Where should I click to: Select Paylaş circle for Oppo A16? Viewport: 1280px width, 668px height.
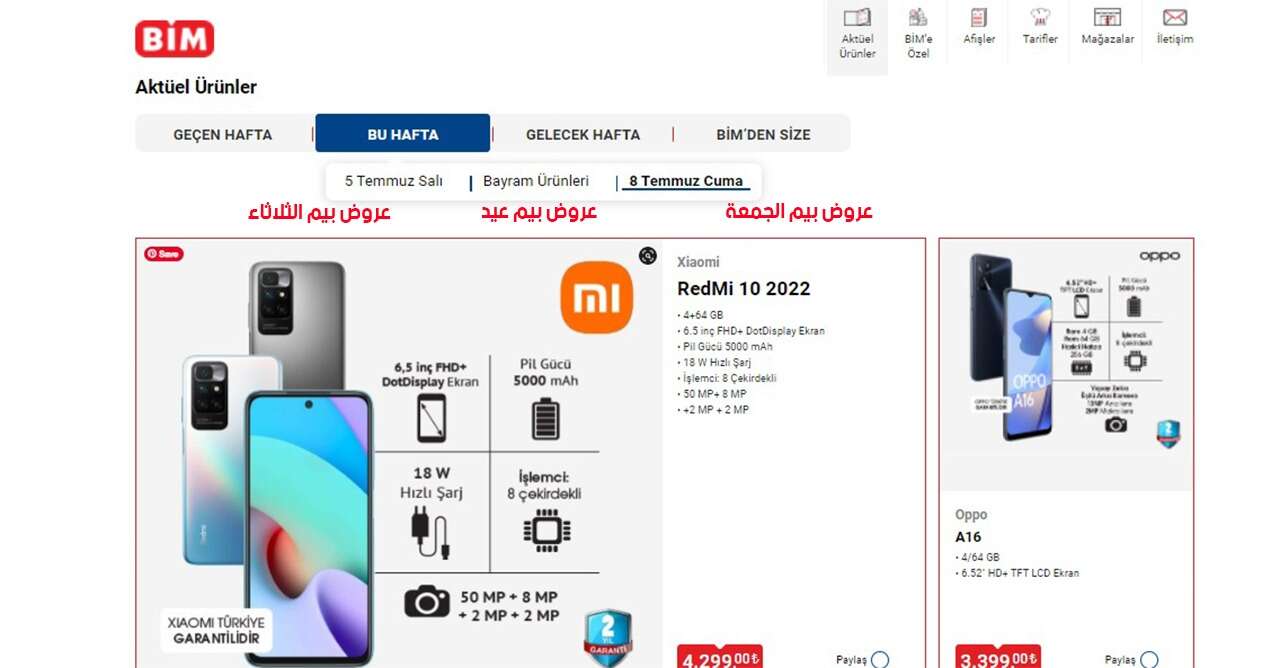tap(1149, 659)
